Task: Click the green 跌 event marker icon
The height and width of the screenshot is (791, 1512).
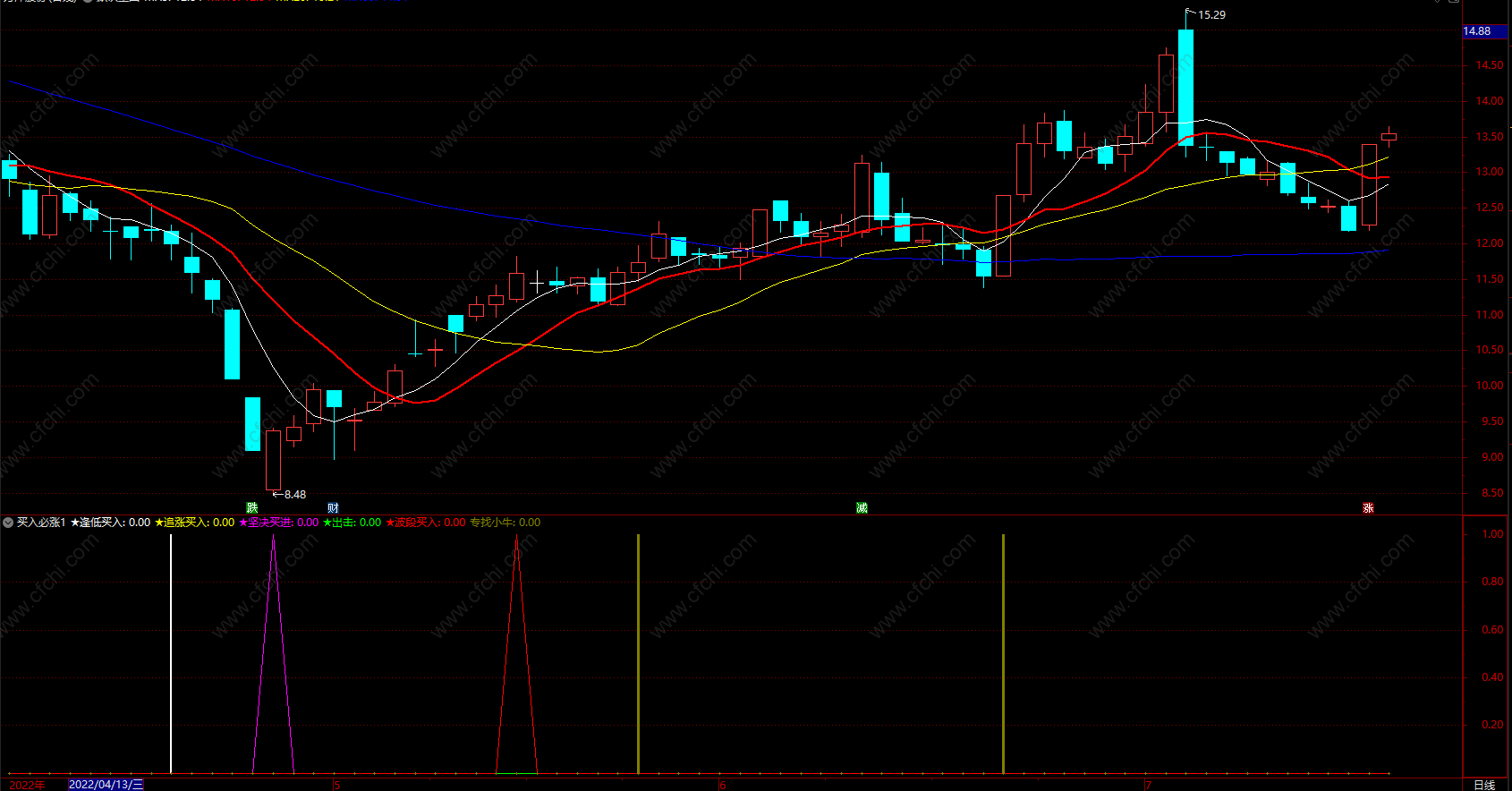Action: [252, 508]
